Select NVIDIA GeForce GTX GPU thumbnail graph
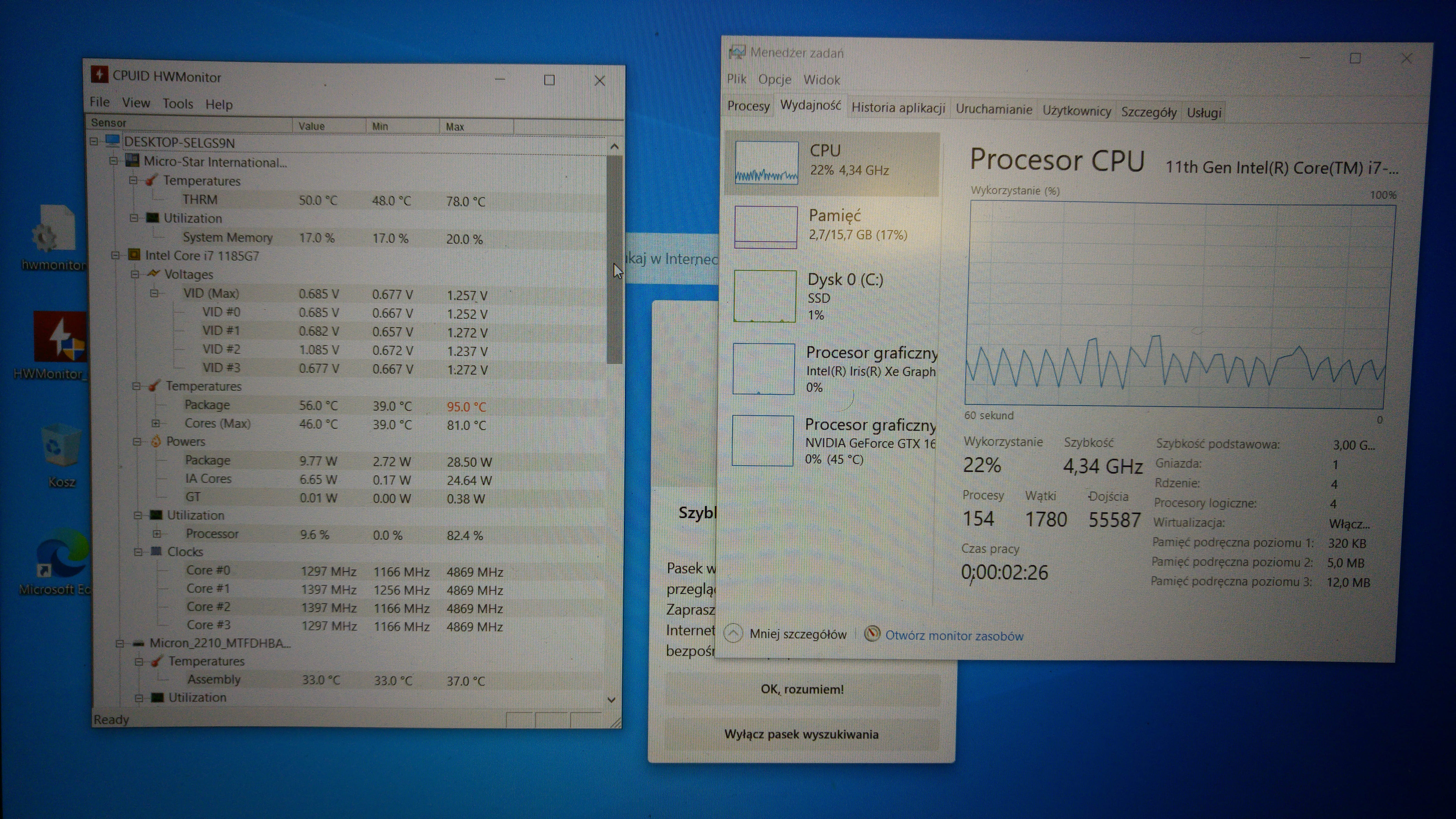 [763, 441]
